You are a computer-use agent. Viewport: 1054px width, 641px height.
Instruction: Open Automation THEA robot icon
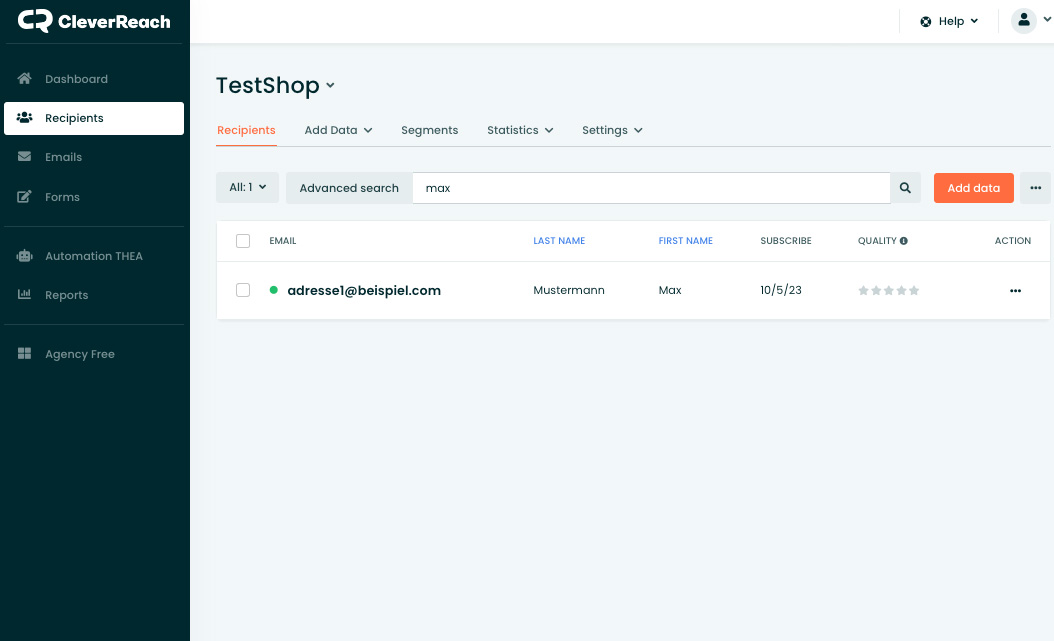click(x=25, y=256)
